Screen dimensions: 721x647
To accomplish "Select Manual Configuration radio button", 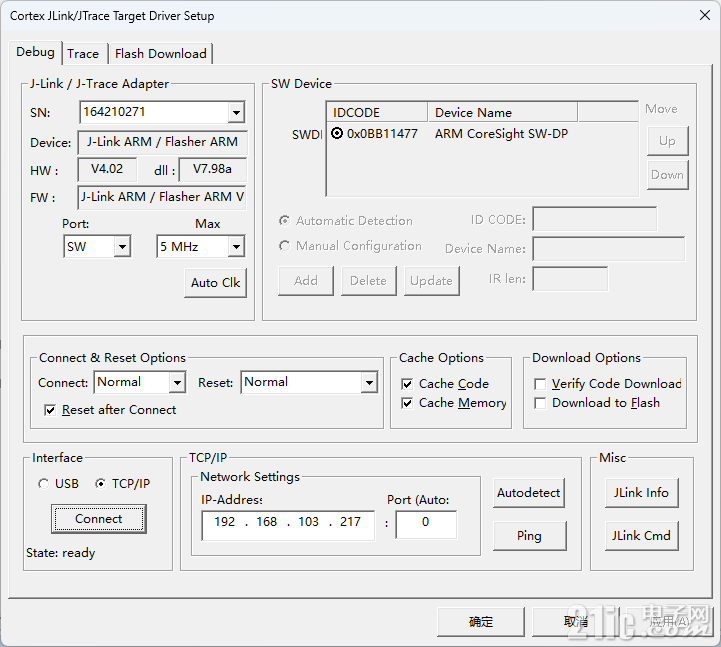I will pyautogui.click(x=285, y=246).
